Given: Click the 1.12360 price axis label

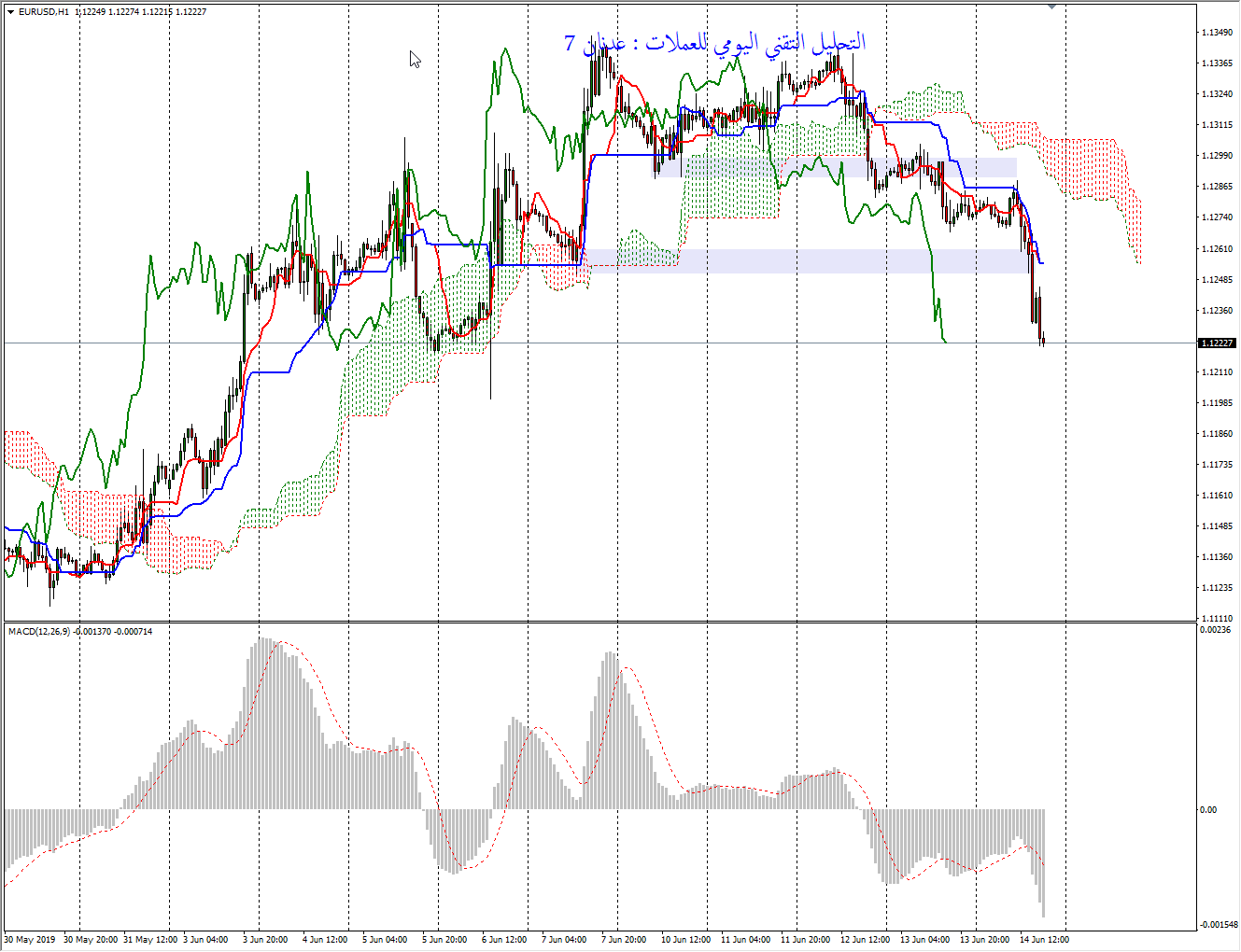Looking at the screenshot, I should [1217, 311].
